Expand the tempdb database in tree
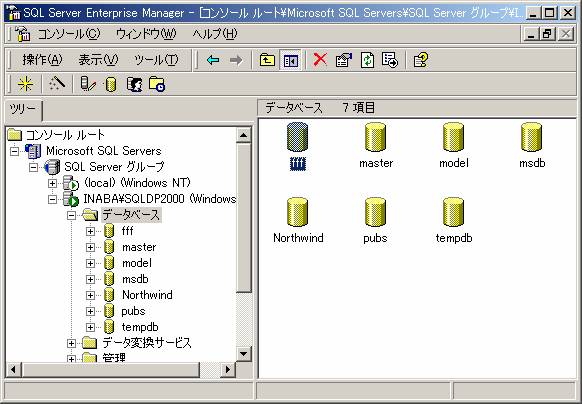Image resolution: width=582 pixels, height=404 pixels. click(90, 327)
